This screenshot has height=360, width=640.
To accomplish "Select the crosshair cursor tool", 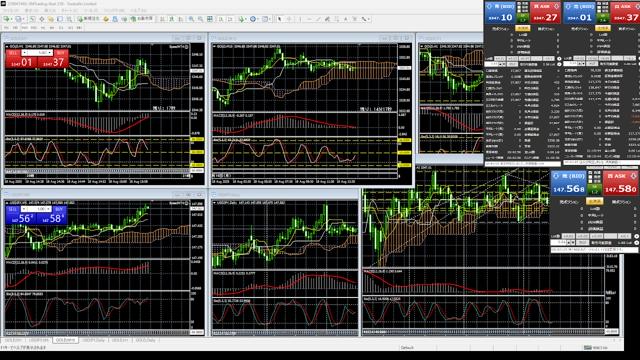I will tap(289, 19).
